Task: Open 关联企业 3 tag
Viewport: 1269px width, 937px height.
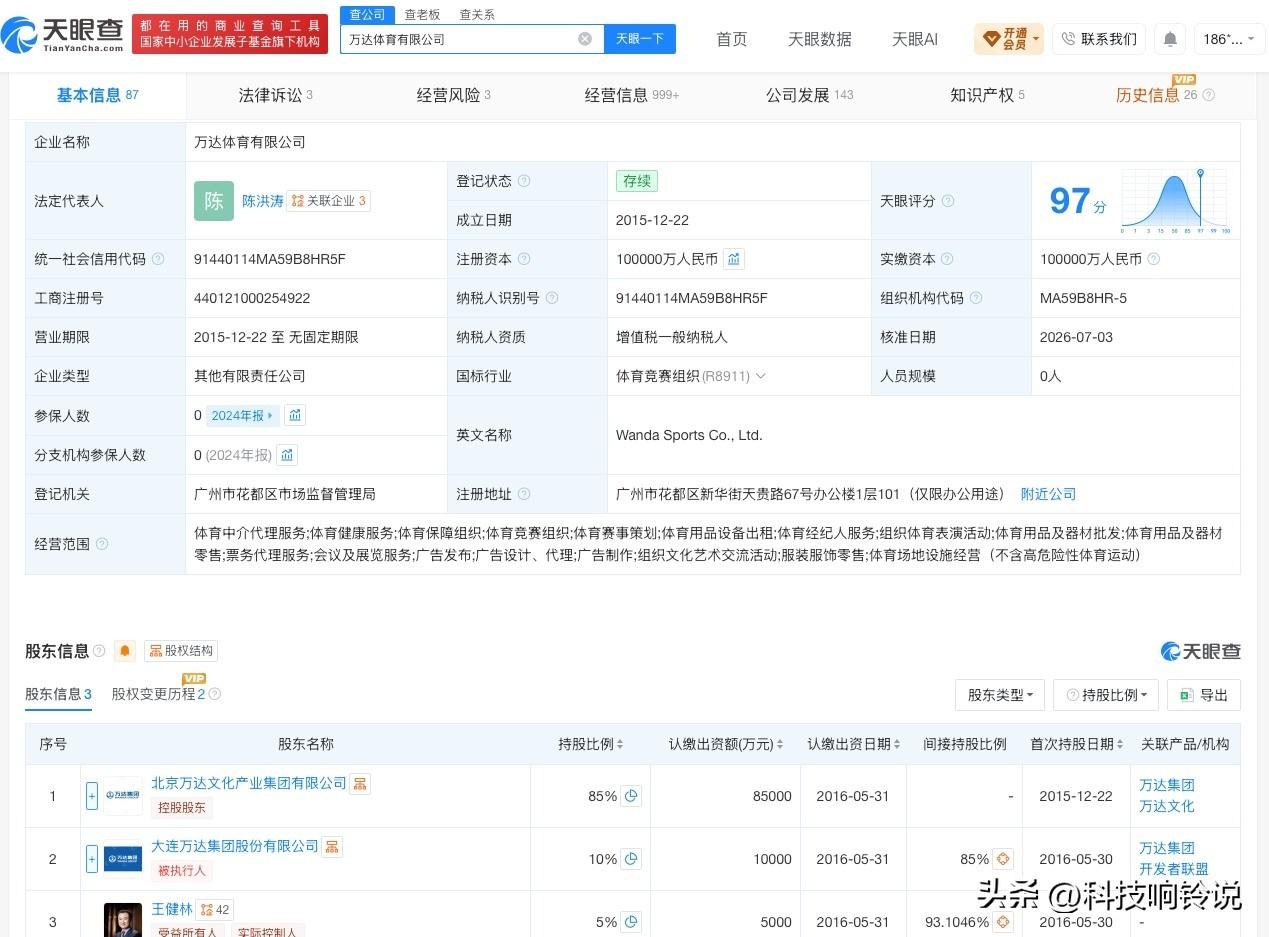Action: (329, 201)
